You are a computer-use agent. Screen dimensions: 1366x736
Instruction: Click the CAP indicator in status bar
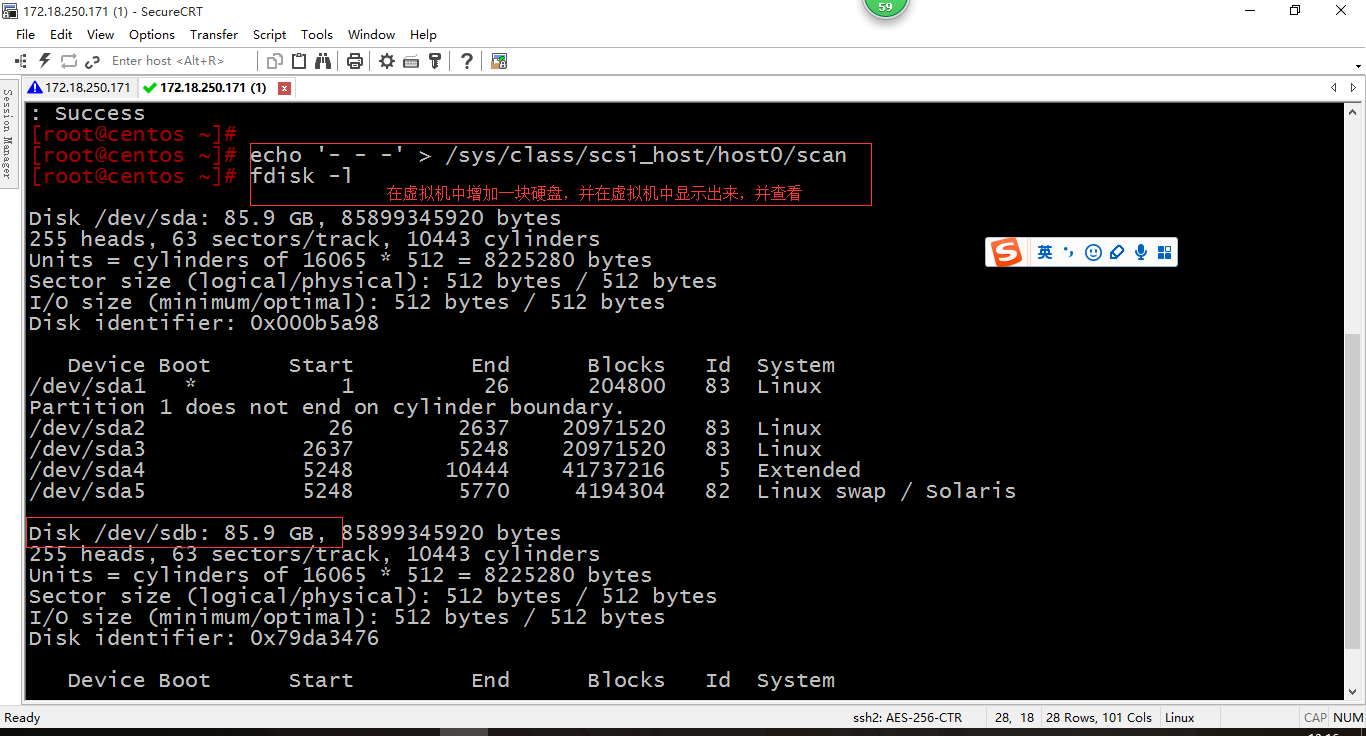pyautogui.click(x=1315, y=718)
